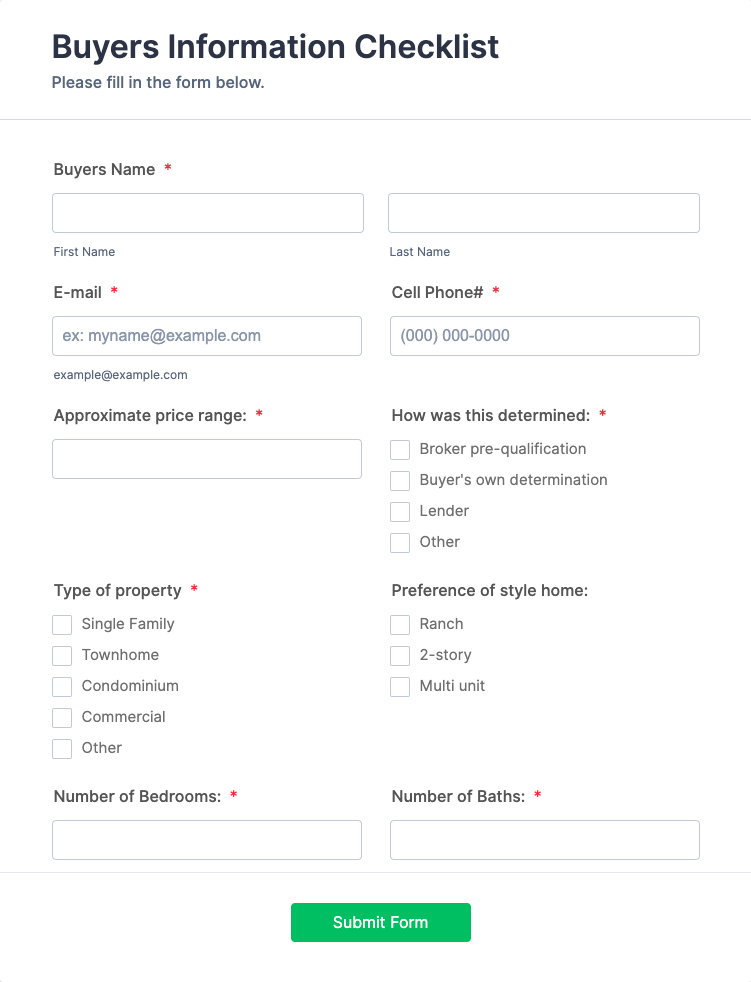Toggle the Commercial property checkbox

[x=62, y=718]
